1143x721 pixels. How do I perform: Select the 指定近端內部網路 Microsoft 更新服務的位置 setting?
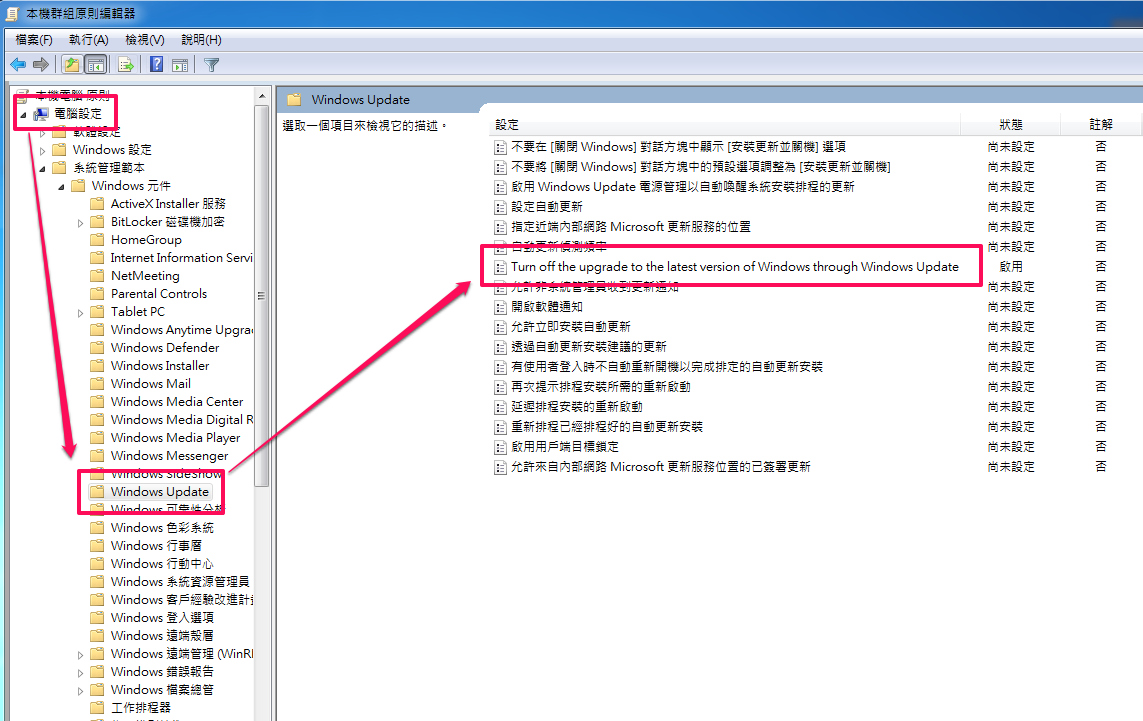point(631,227)
